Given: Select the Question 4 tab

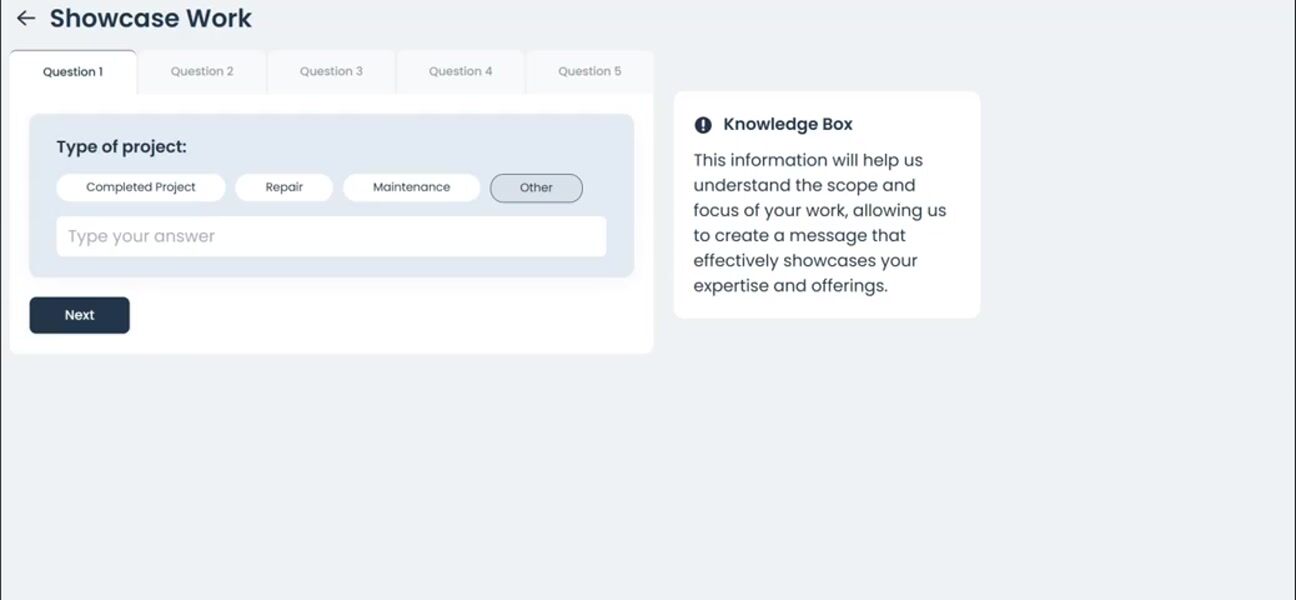Looking at the screenshot, I should (460, 72).
